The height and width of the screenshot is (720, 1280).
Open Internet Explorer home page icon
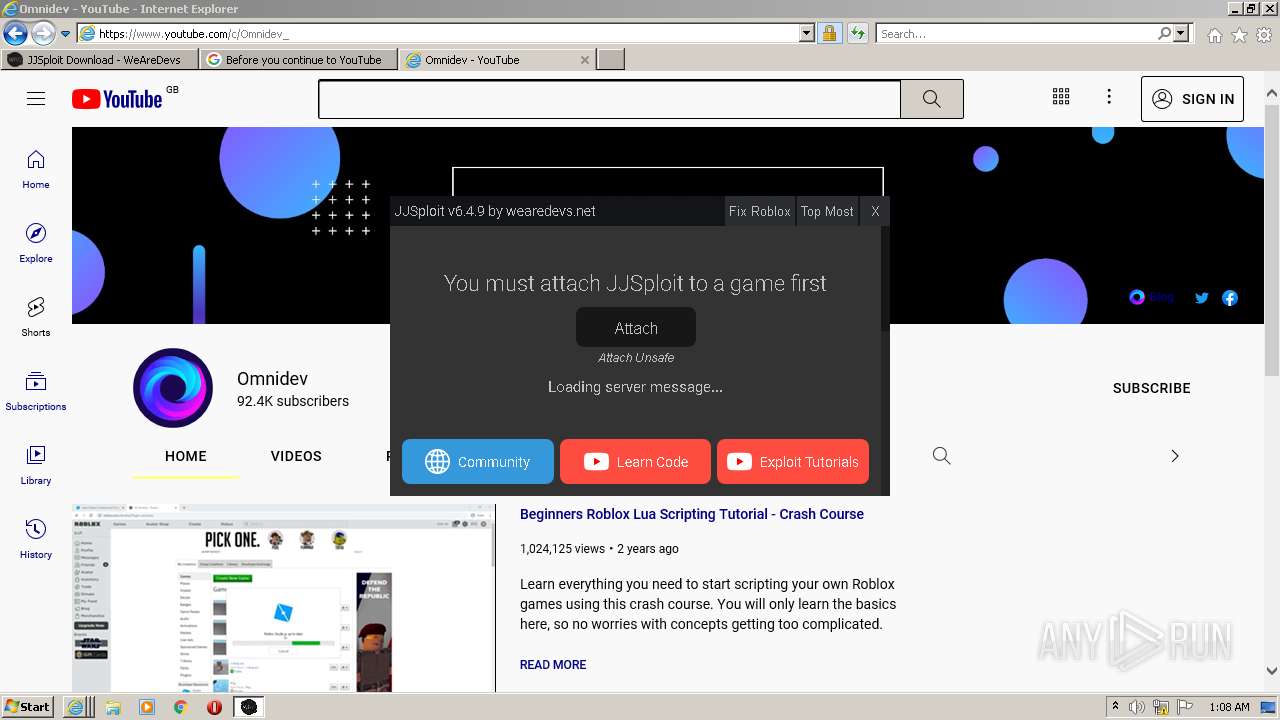(x=1214, y=35)
